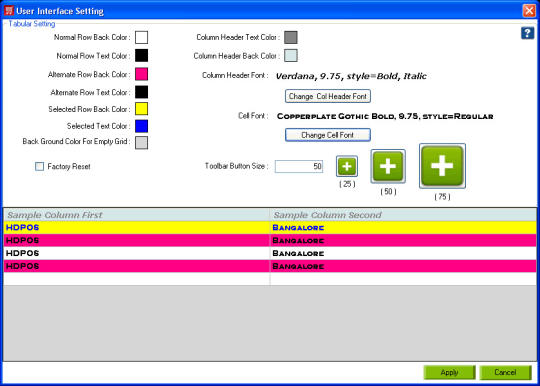Pick Alternate Row Text Color swatch
540x386 pixels.
142,92
